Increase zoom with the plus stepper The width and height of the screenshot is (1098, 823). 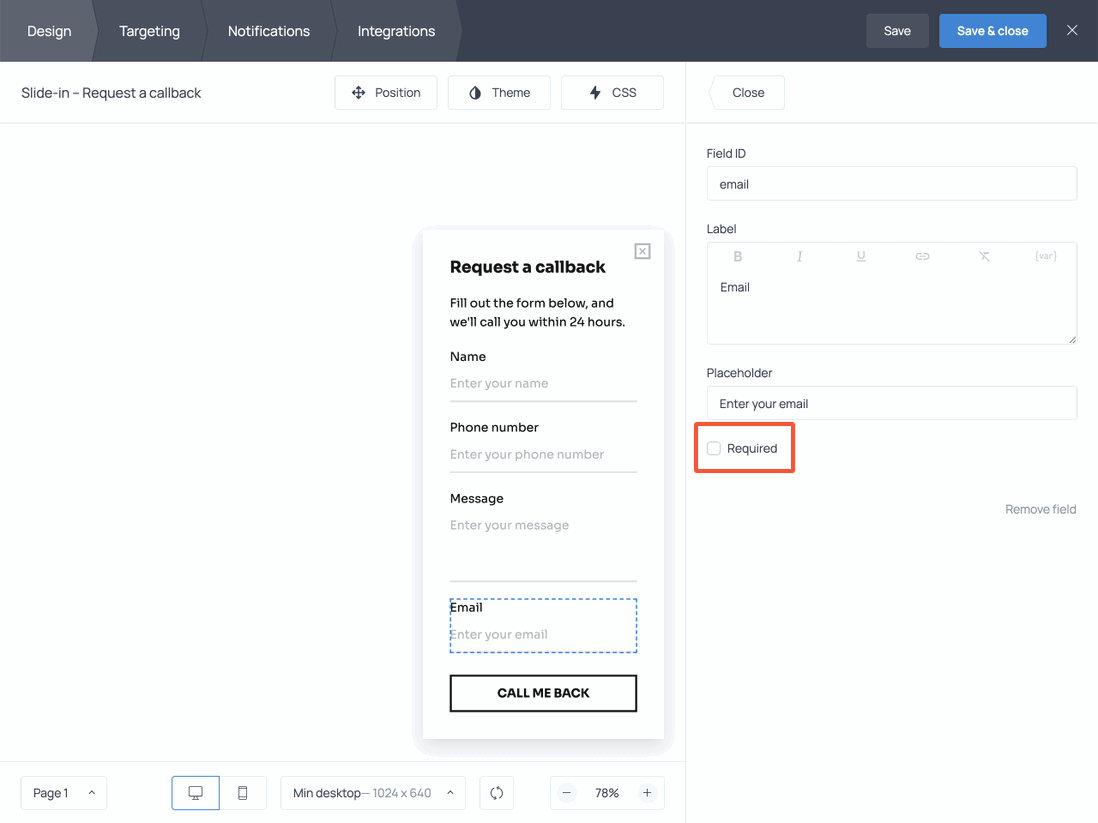click(647, 792)
